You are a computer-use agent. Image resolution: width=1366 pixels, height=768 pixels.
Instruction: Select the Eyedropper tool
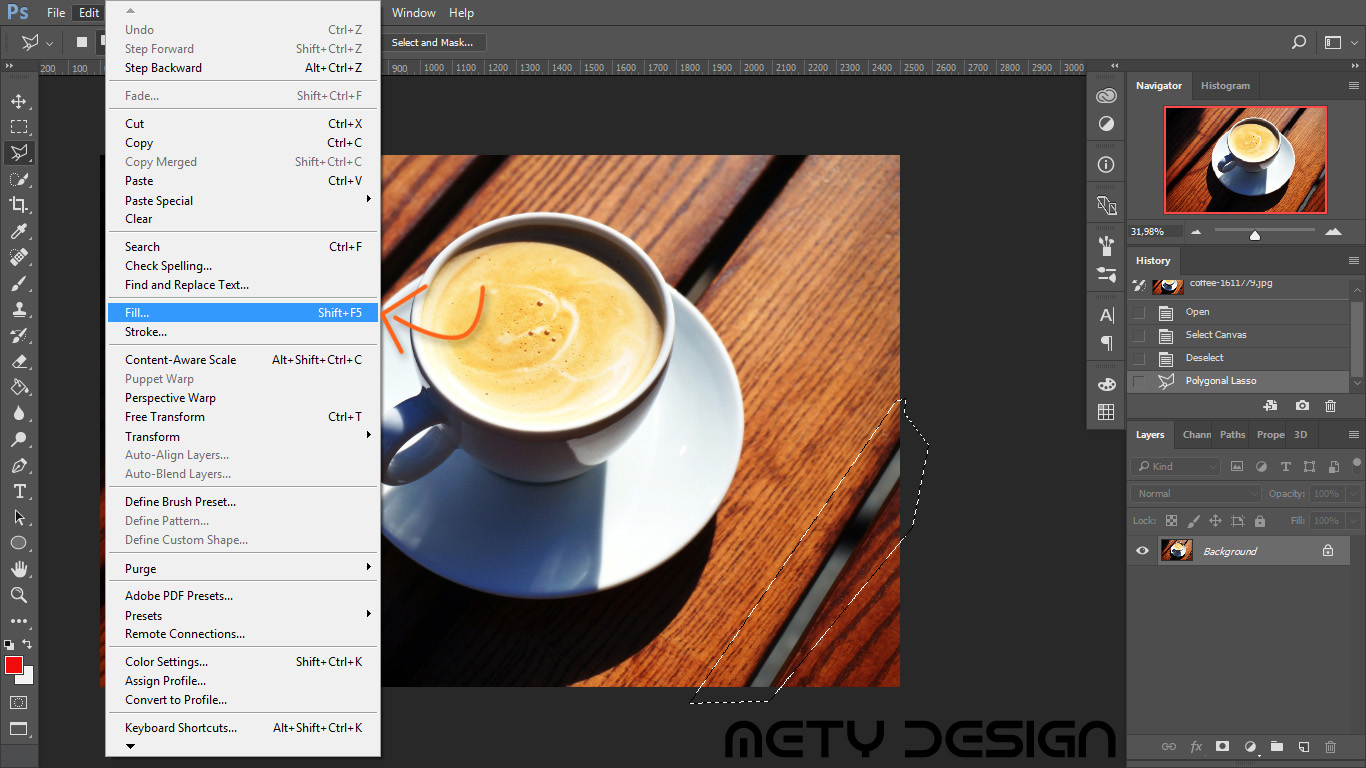[19, 231]
